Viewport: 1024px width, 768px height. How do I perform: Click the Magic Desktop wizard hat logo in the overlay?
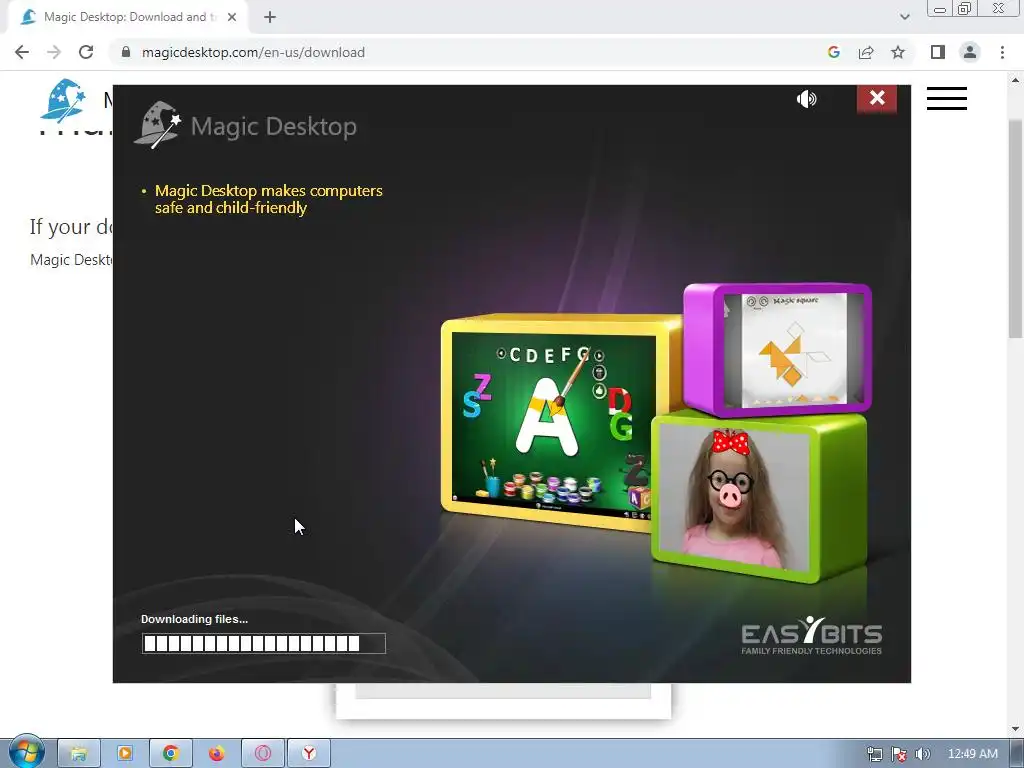157,125
